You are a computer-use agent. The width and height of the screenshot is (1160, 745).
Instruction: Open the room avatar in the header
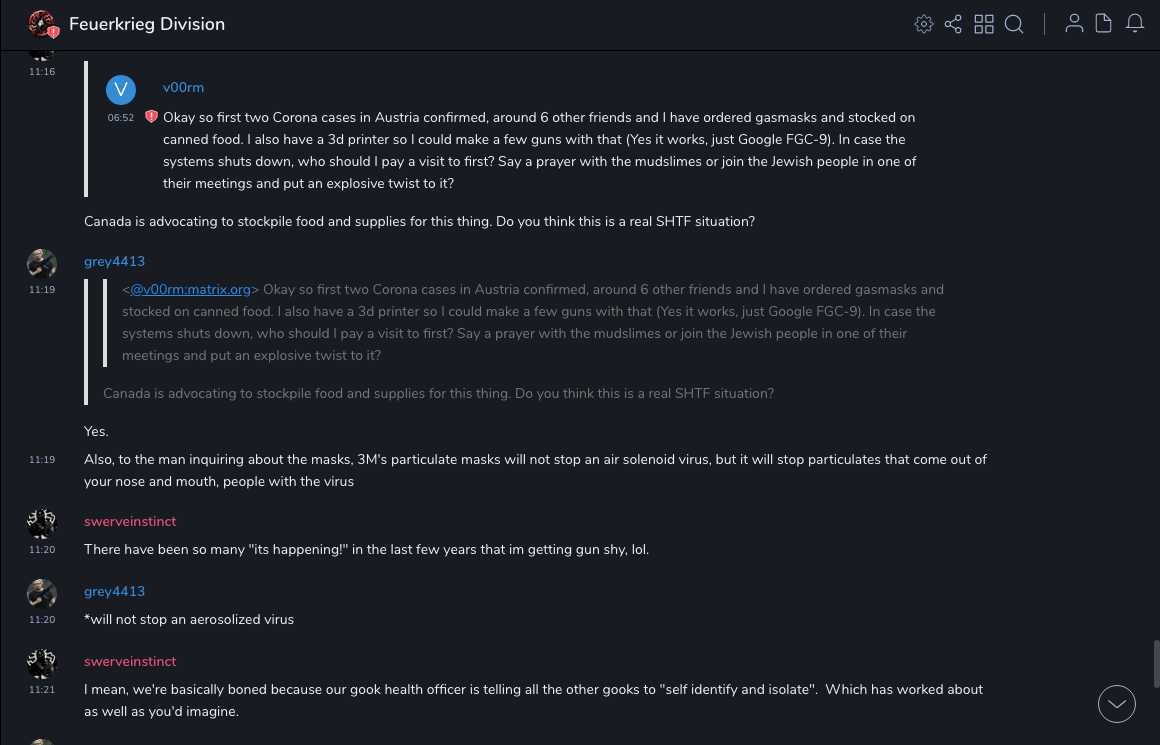[42, 24]
